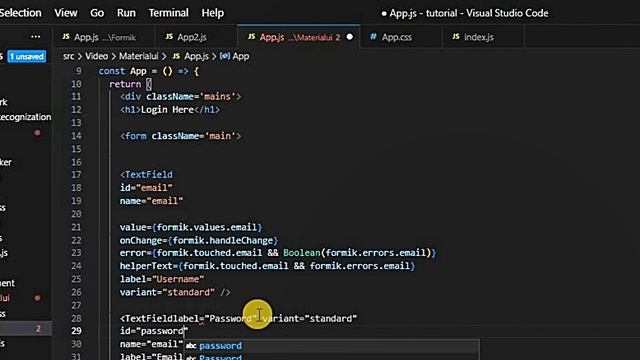Place cursor on 'Login Here' heading text
Viewport: 640px width, 360px height.
tap(167, 110)
